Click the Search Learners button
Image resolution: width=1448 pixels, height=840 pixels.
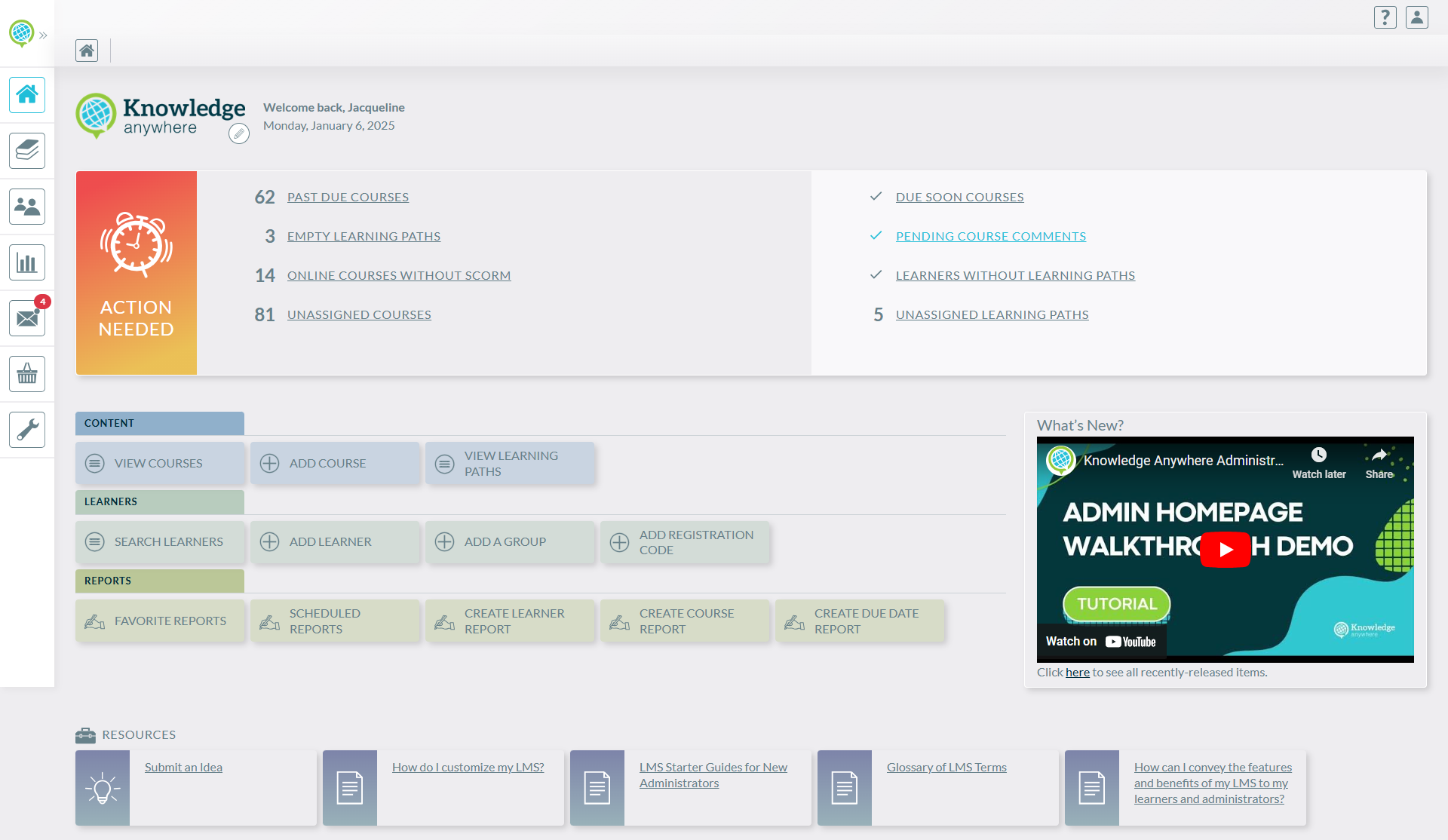[x=160, y=541]
